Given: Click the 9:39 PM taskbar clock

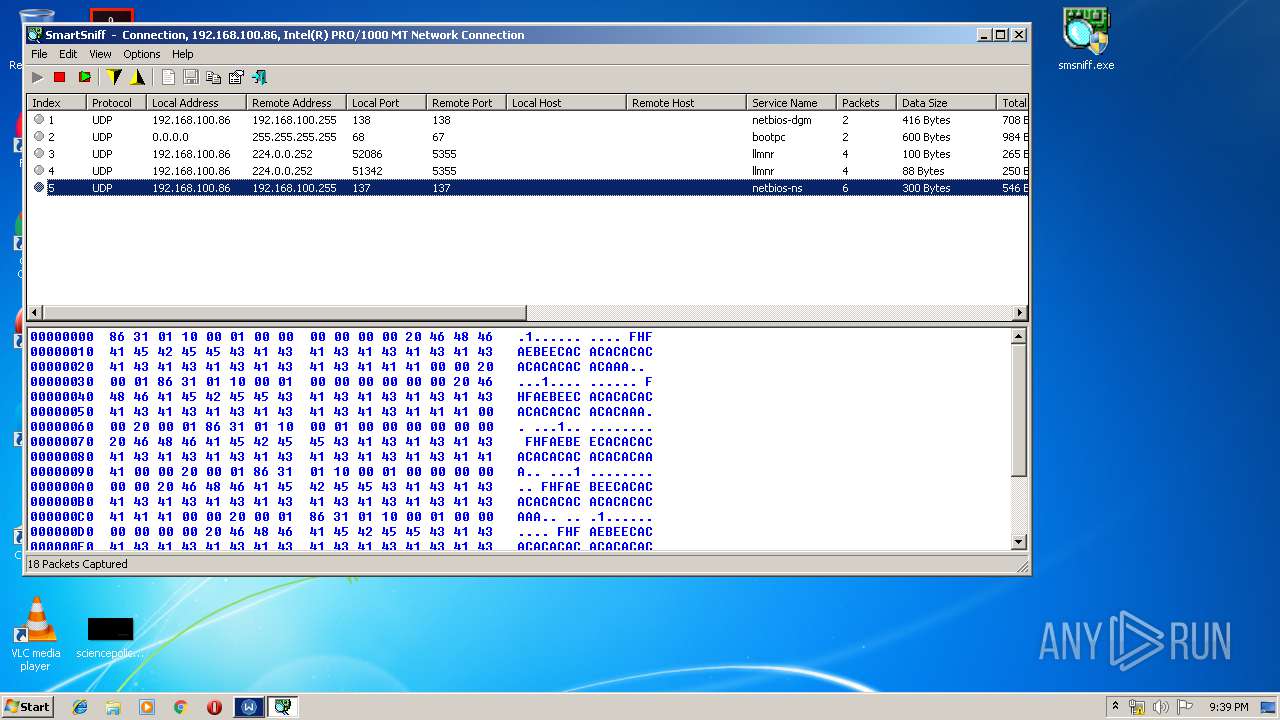Looking at the screenshot, I should tap(1228, 707).
